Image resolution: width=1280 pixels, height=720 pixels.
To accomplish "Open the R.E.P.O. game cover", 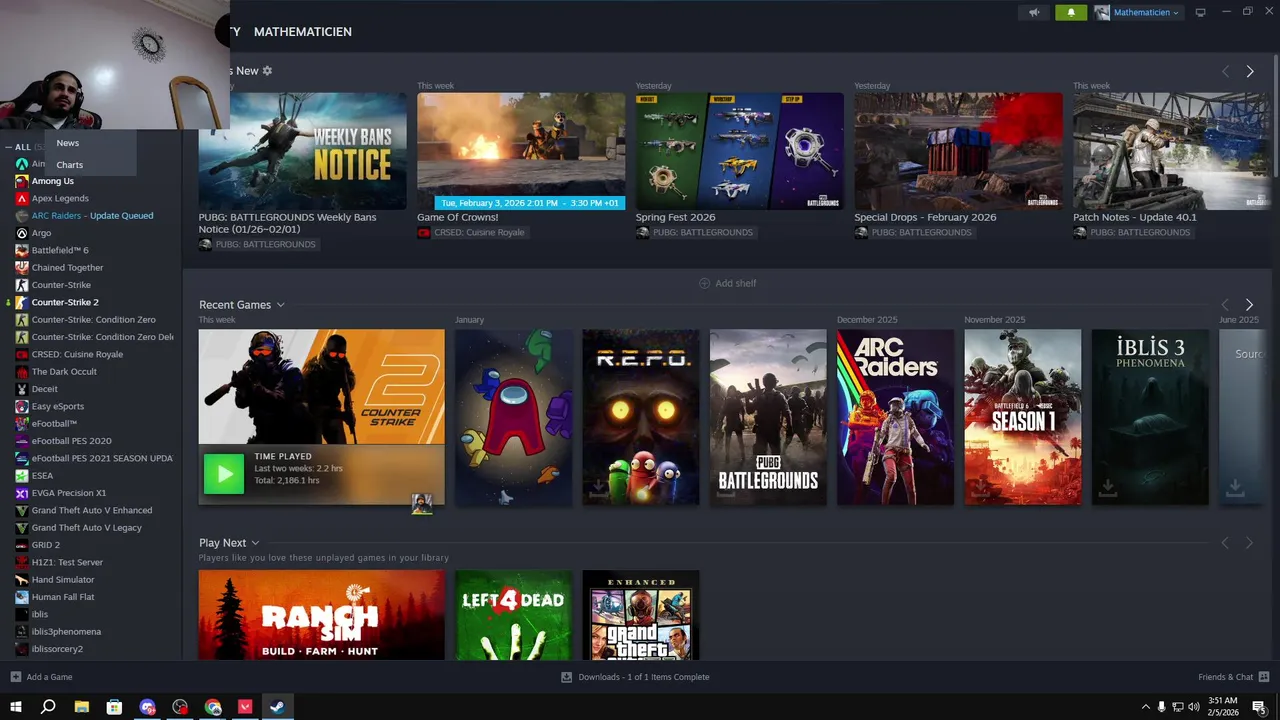I will (x=641, y=417).
